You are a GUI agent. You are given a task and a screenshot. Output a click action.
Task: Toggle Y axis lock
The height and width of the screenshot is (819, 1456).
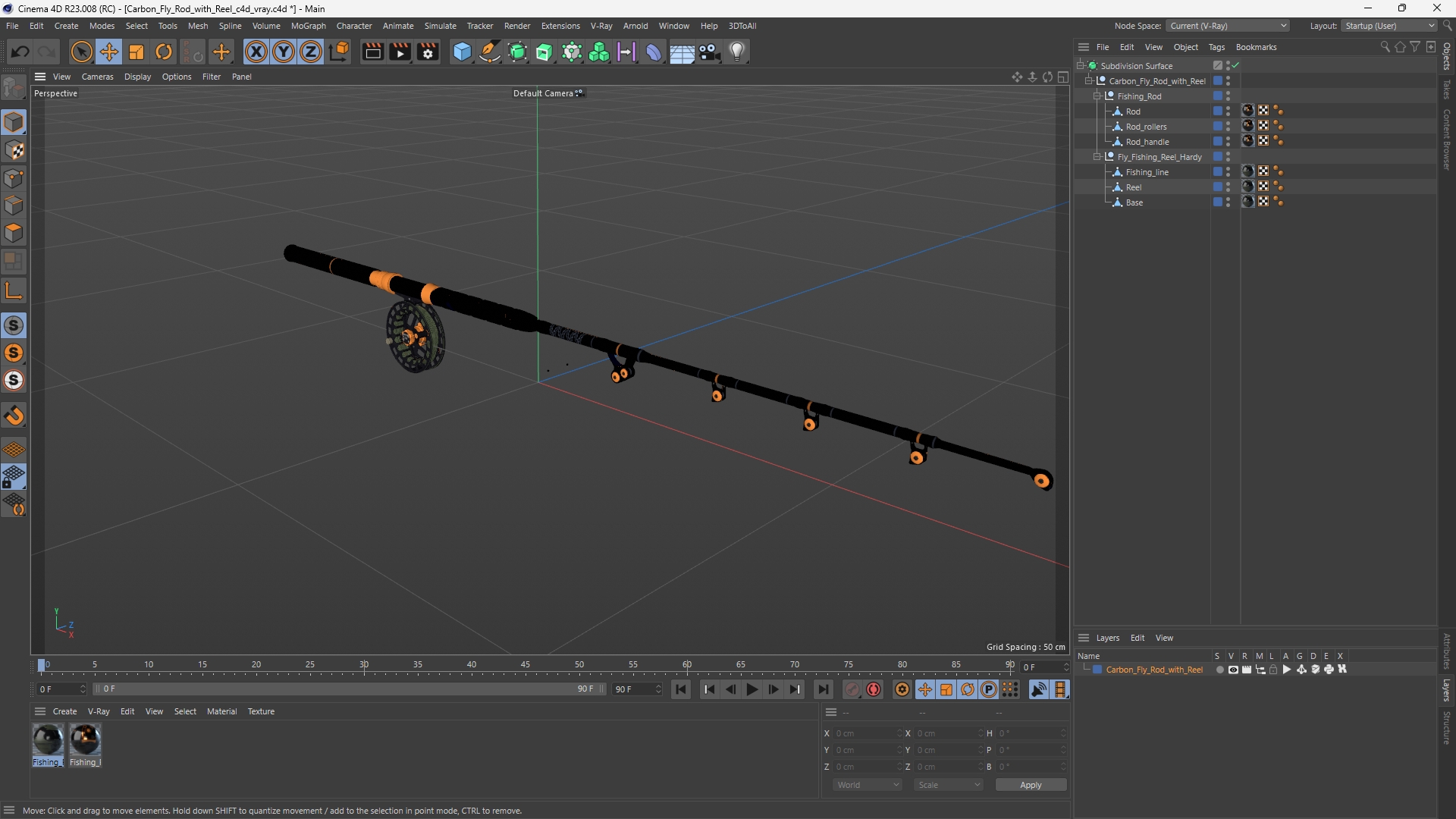284,52
